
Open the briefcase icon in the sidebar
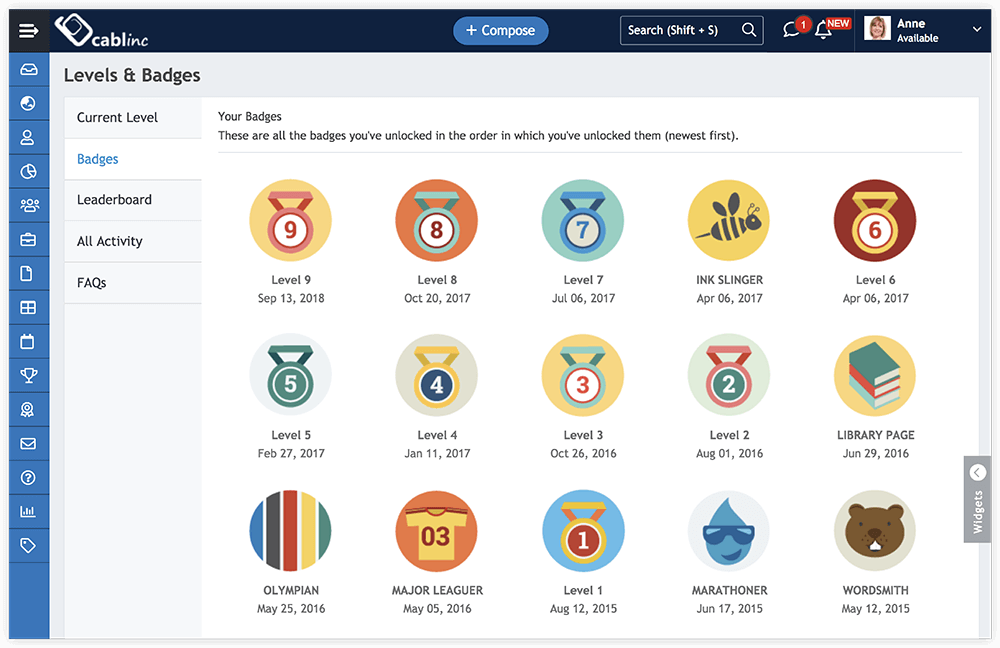[29, 239]
